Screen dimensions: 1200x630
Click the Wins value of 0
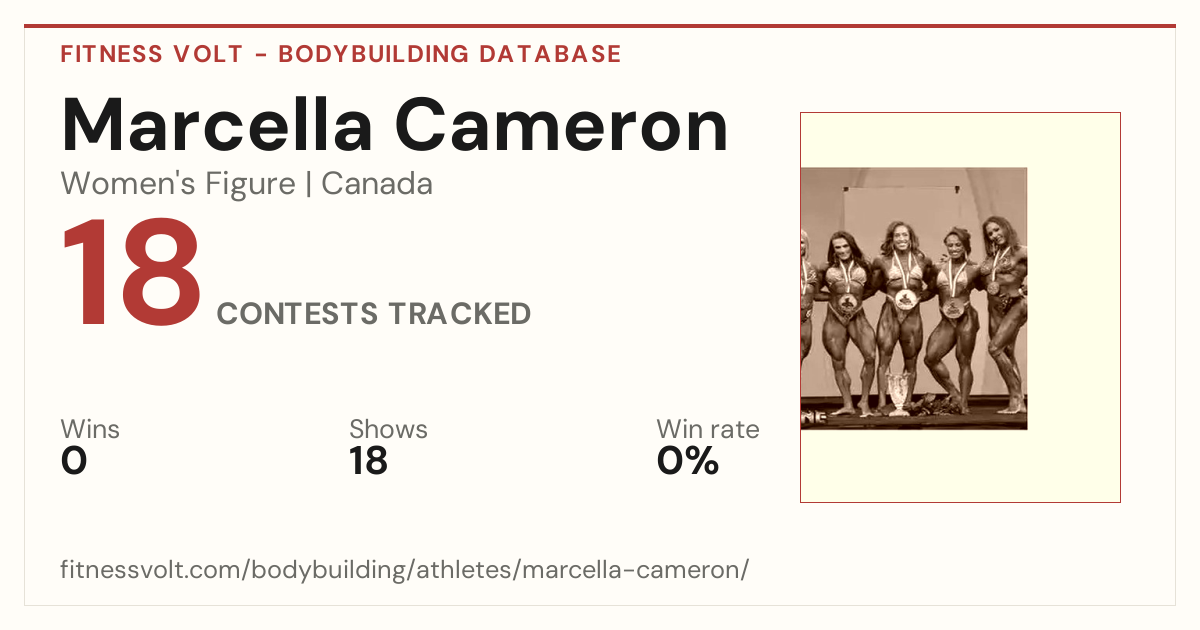(74, 461)
